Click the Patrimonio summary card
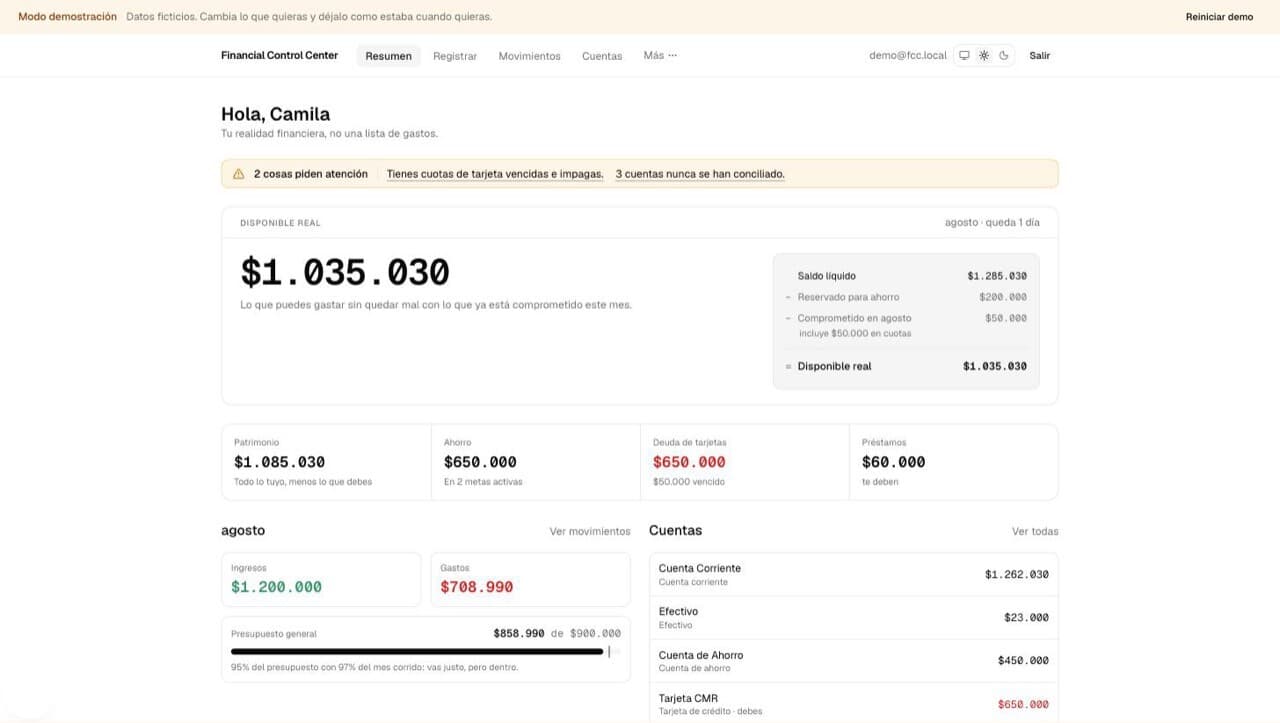 pos(326,462)
